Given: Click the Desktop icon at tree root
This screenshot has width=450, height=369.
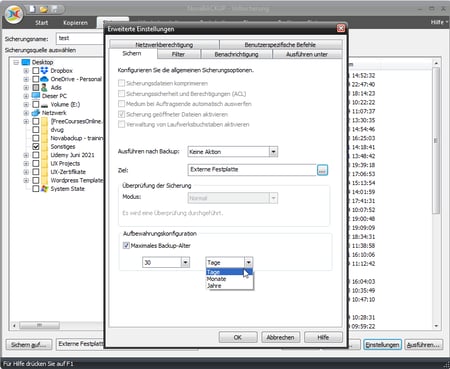Looking at the screenshot, I should pos(26,62).
